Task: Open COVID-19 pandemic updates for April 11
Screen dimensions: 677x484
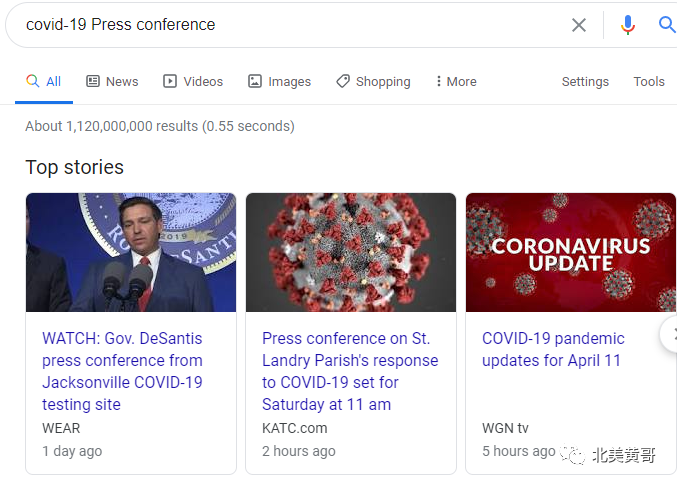Action: coord(553,349)
